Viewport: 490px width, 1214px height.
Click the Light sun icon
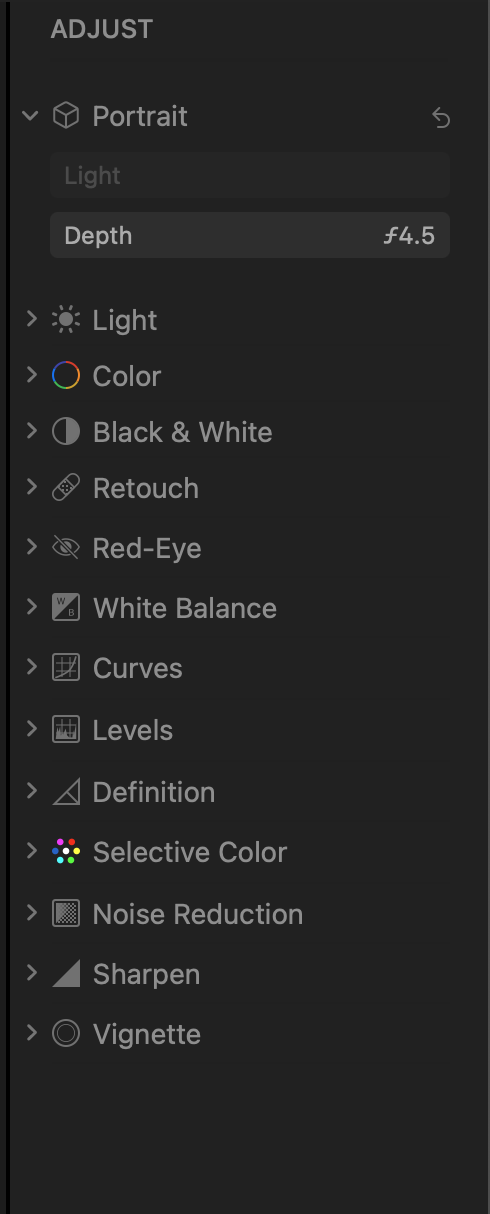click(x=66, y=320)
